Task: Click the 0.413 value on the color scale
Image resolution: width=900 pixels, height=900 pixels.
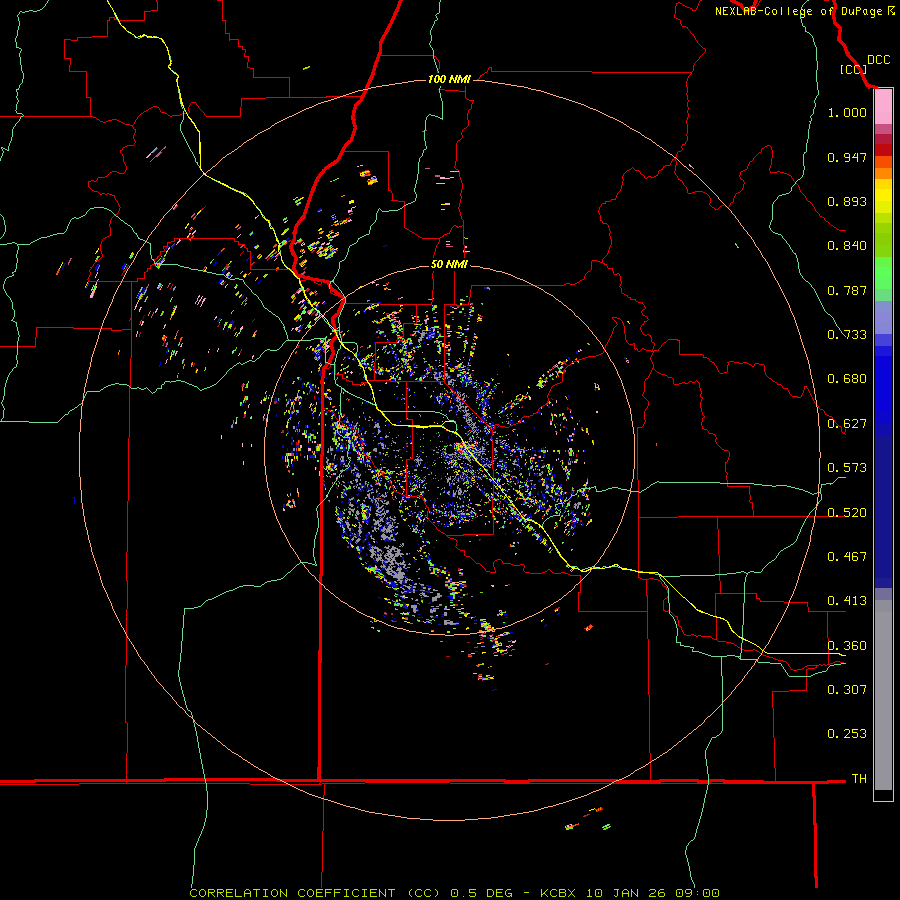Action: click(847, 601)
